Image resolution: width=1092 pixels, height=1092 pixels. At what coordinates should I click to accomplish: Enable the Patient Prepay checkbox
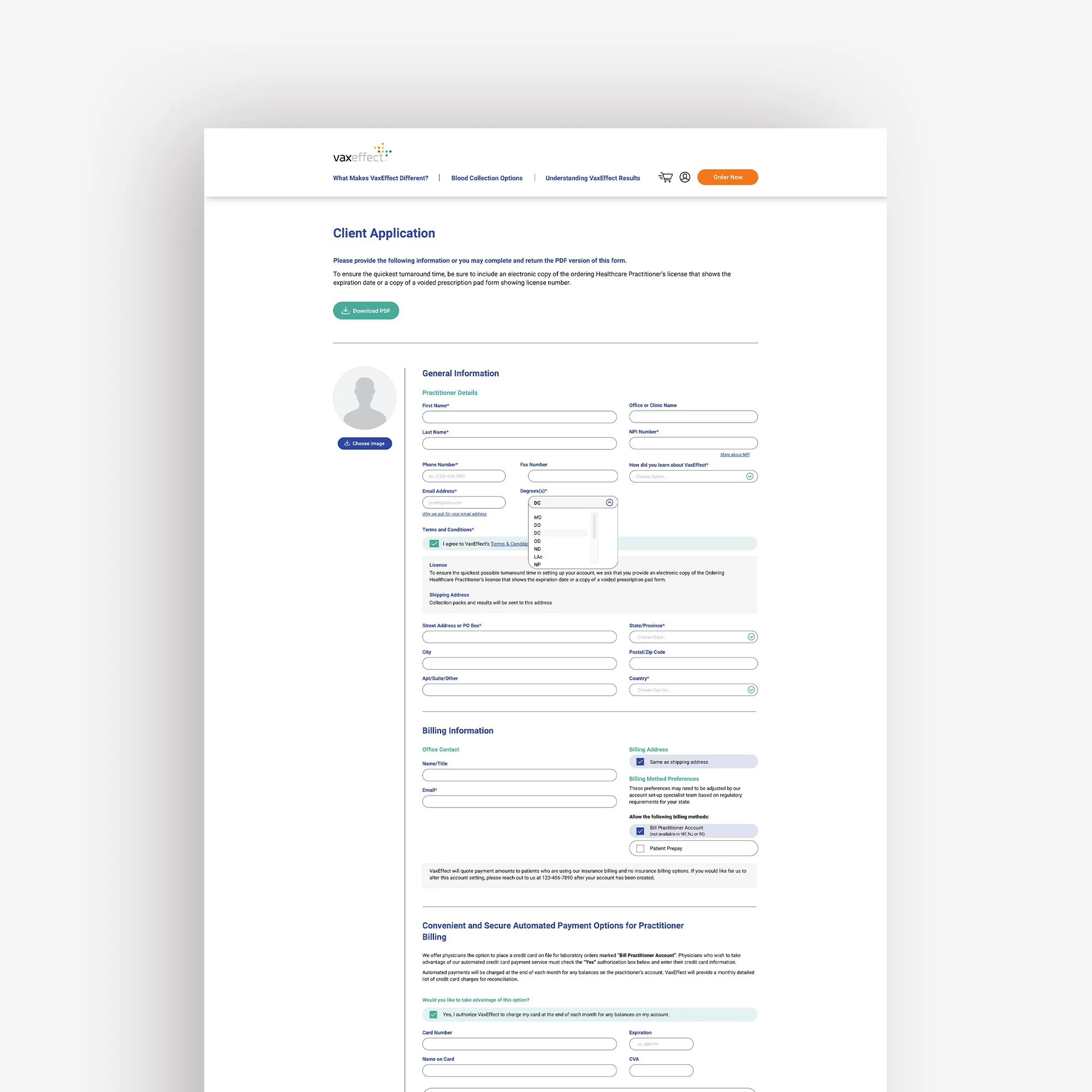coord(640,848)
